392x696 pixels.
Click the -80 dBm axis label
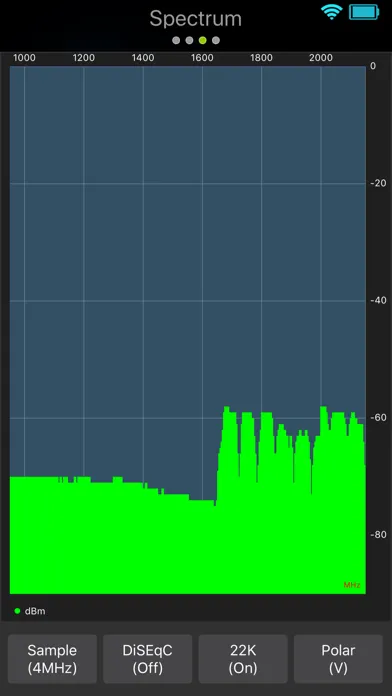click(x=378, y=535)
